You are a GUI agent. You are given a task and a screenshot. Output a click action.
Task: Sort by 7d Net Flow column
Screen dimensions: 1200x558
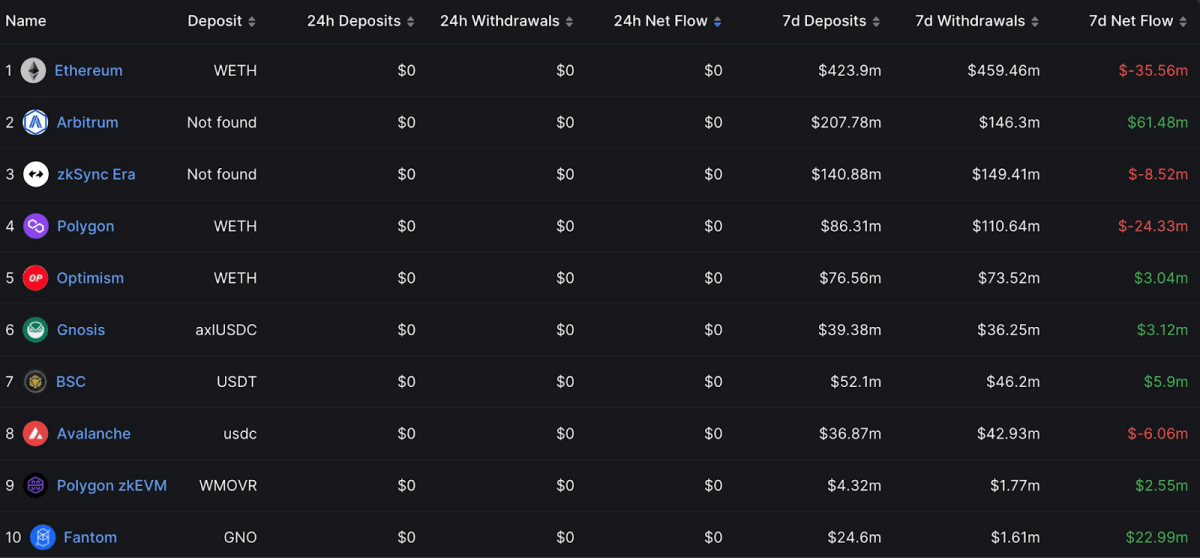[1139, 21]
